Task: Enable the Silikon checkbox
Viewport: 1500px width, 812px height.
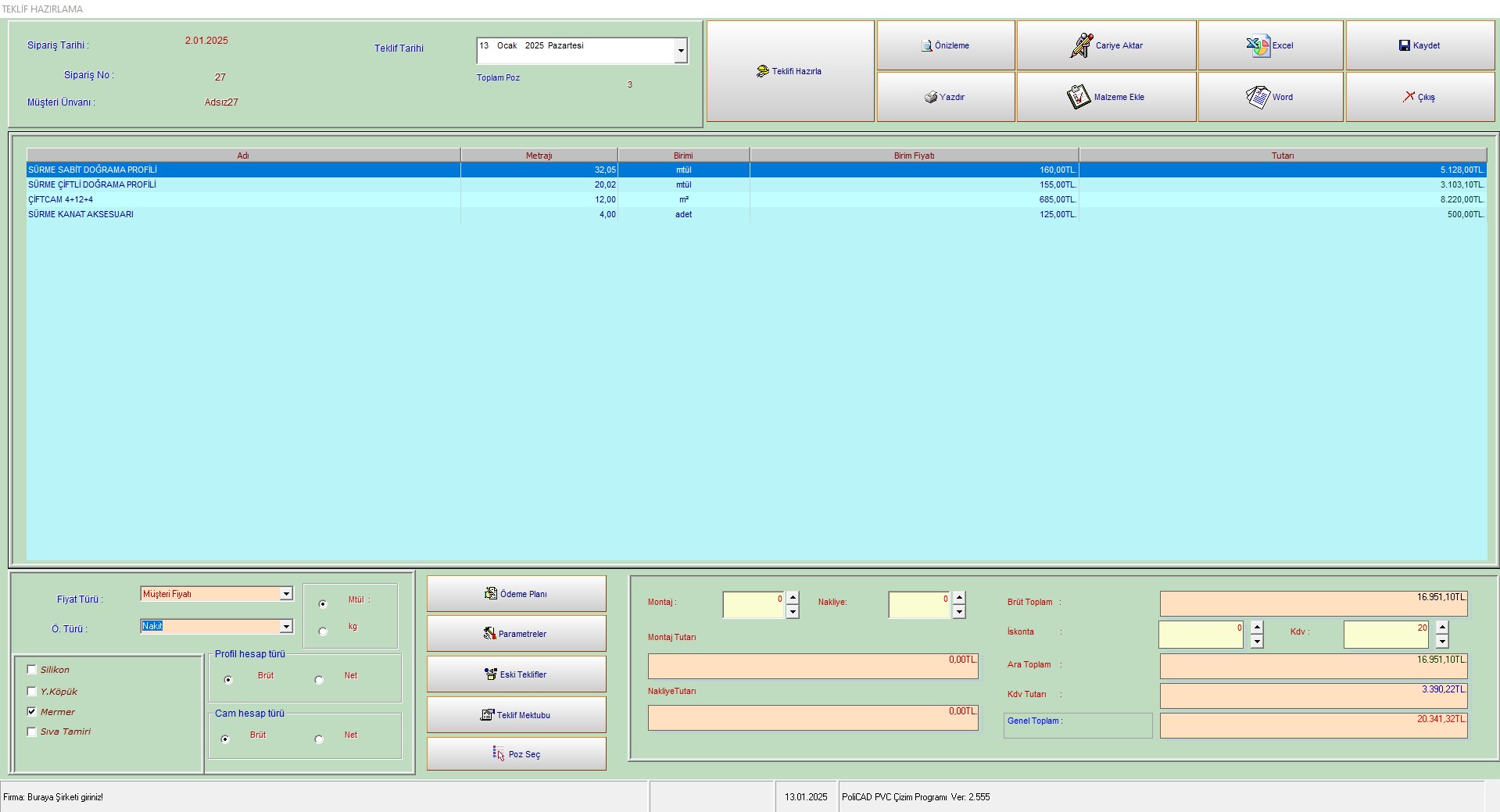Action: tap(32, 670)
